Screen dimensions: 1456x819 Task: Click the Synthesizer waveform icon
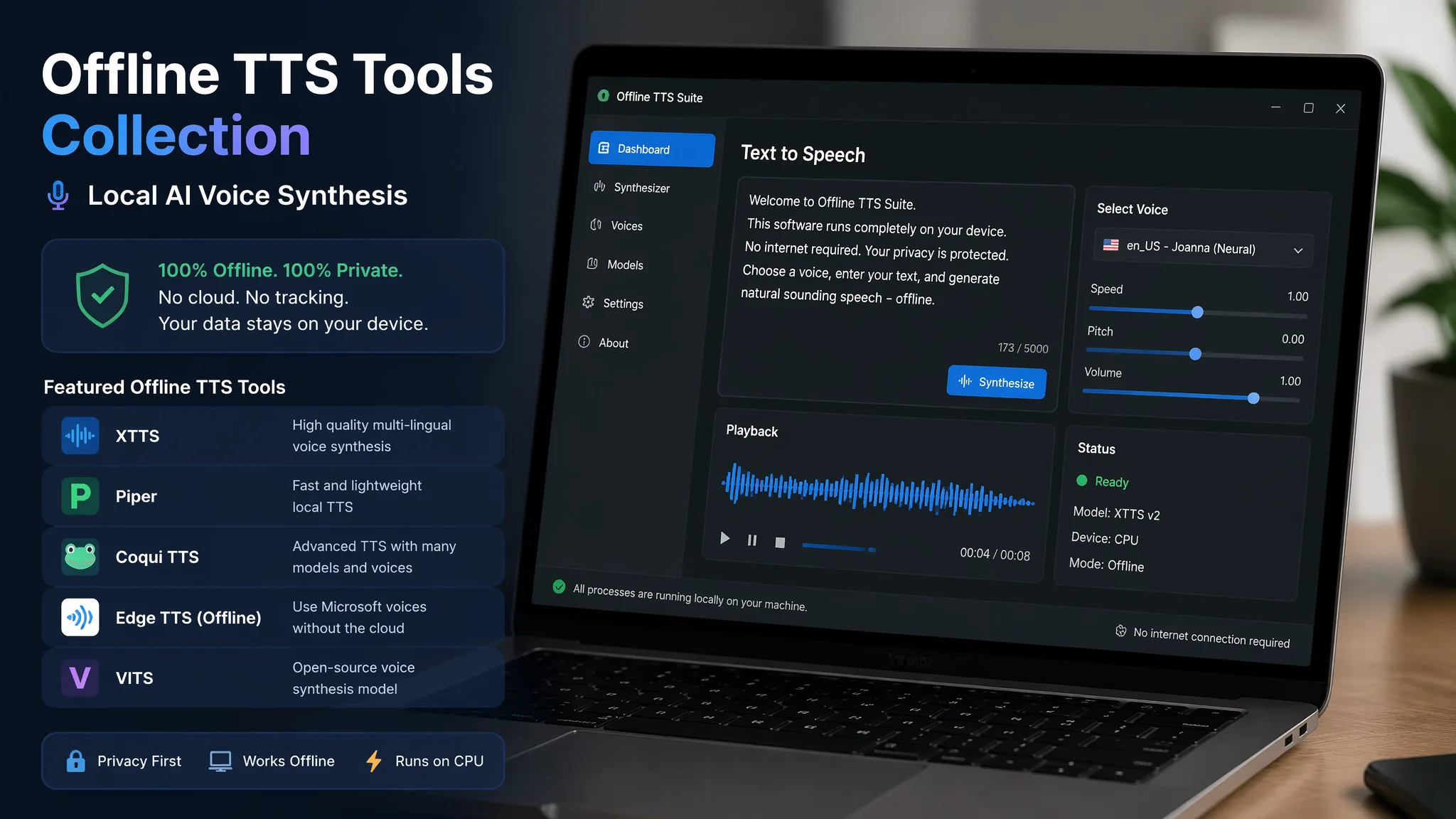click(x=600, y=186)
